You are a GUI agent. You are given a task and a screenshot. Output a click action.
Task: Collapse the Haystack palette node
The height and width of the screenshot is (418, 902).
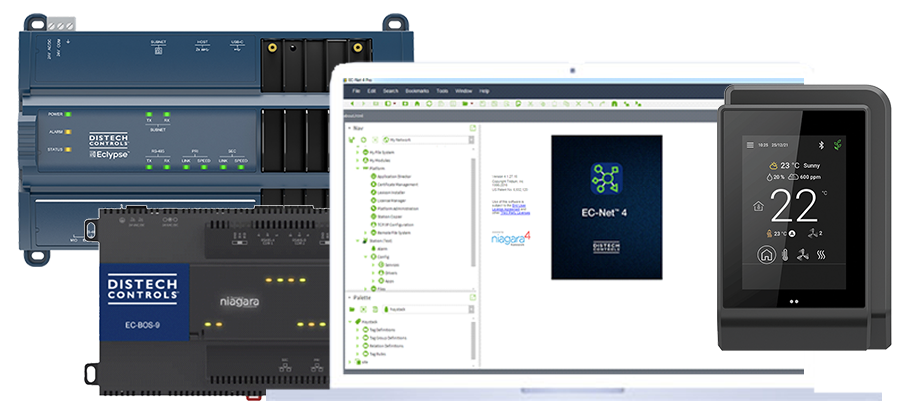click(x=350, y=321)
